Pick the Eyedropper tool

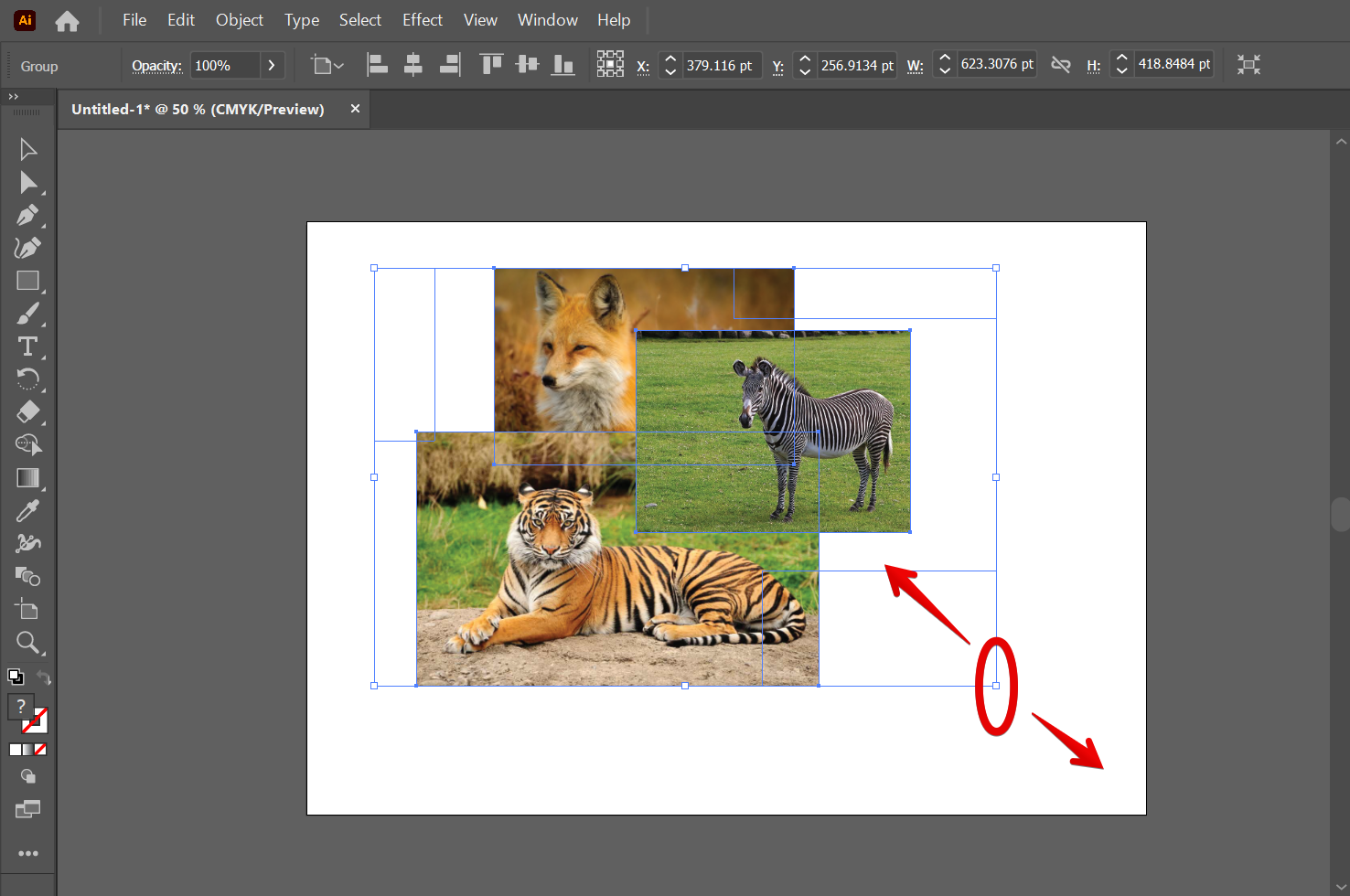27,511
